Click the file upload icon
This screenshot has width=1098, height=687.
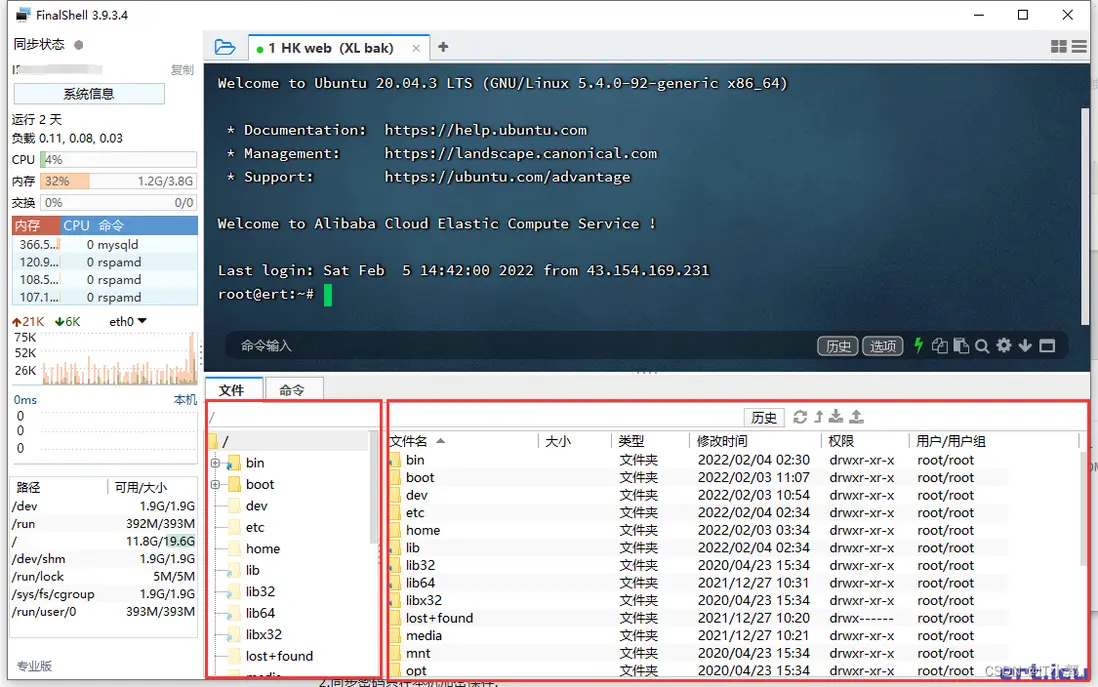coord(856,417)
